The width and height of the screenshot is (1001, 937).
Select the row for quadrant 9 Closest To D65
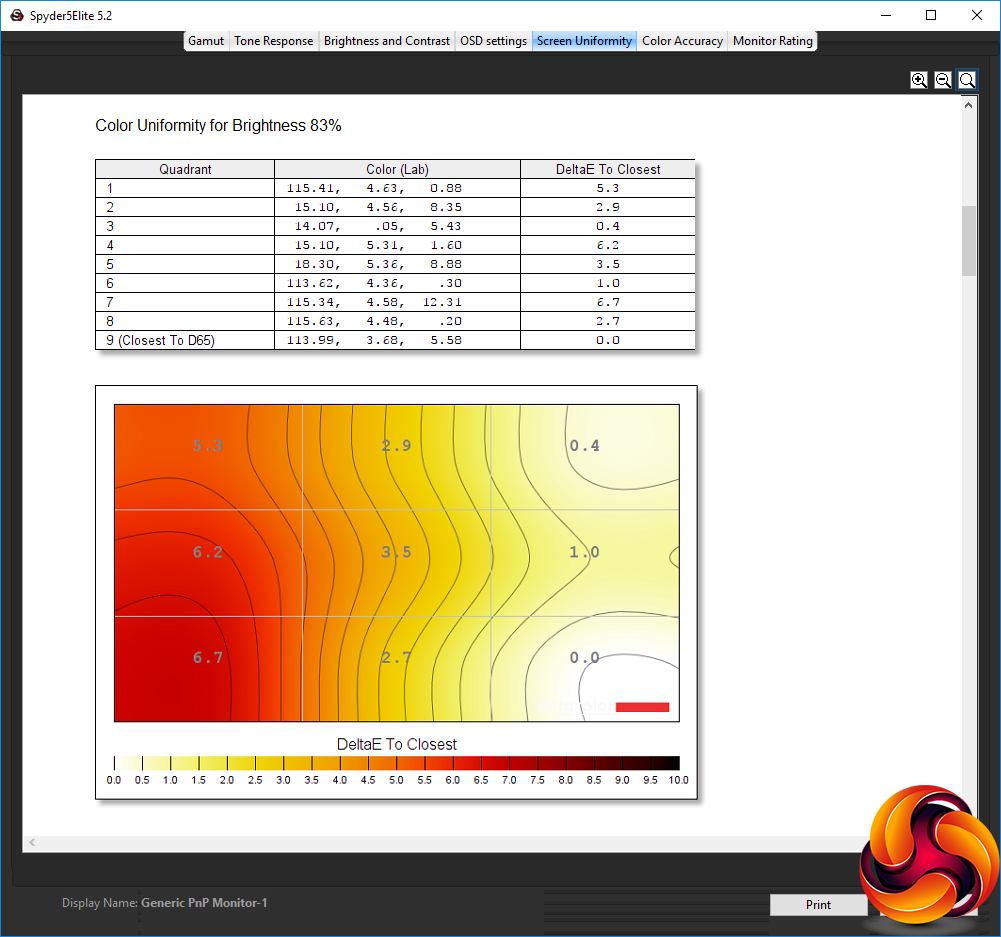[395, 340]
